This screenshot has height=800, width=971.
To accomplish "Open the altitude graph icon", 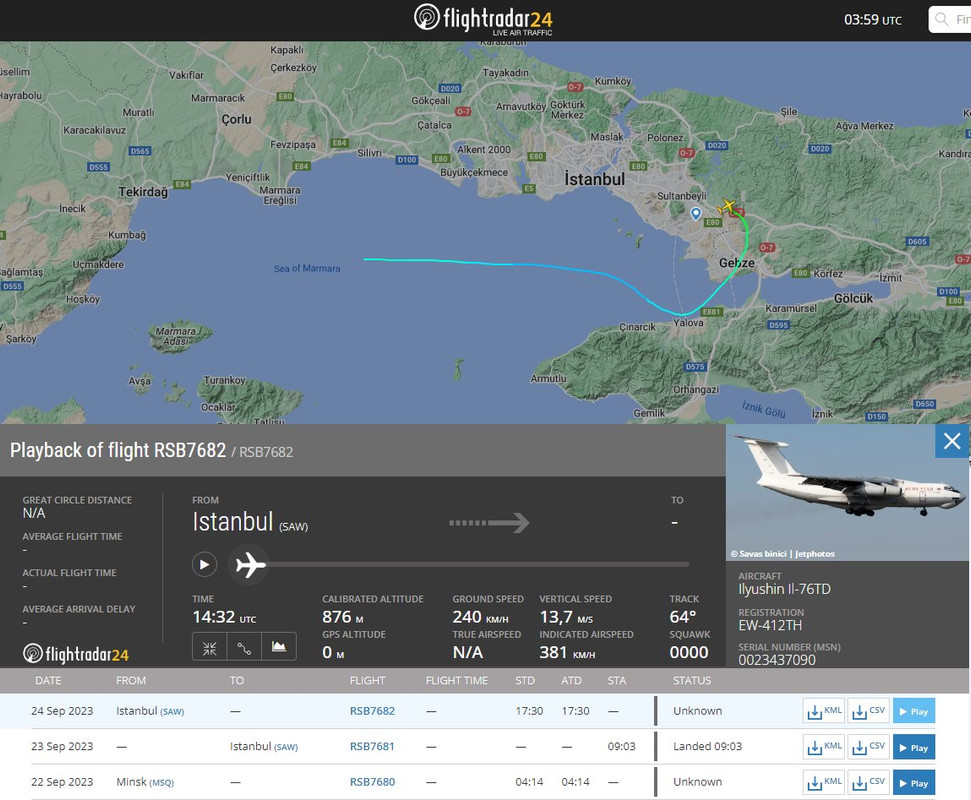I will click(x=279, y=648).
